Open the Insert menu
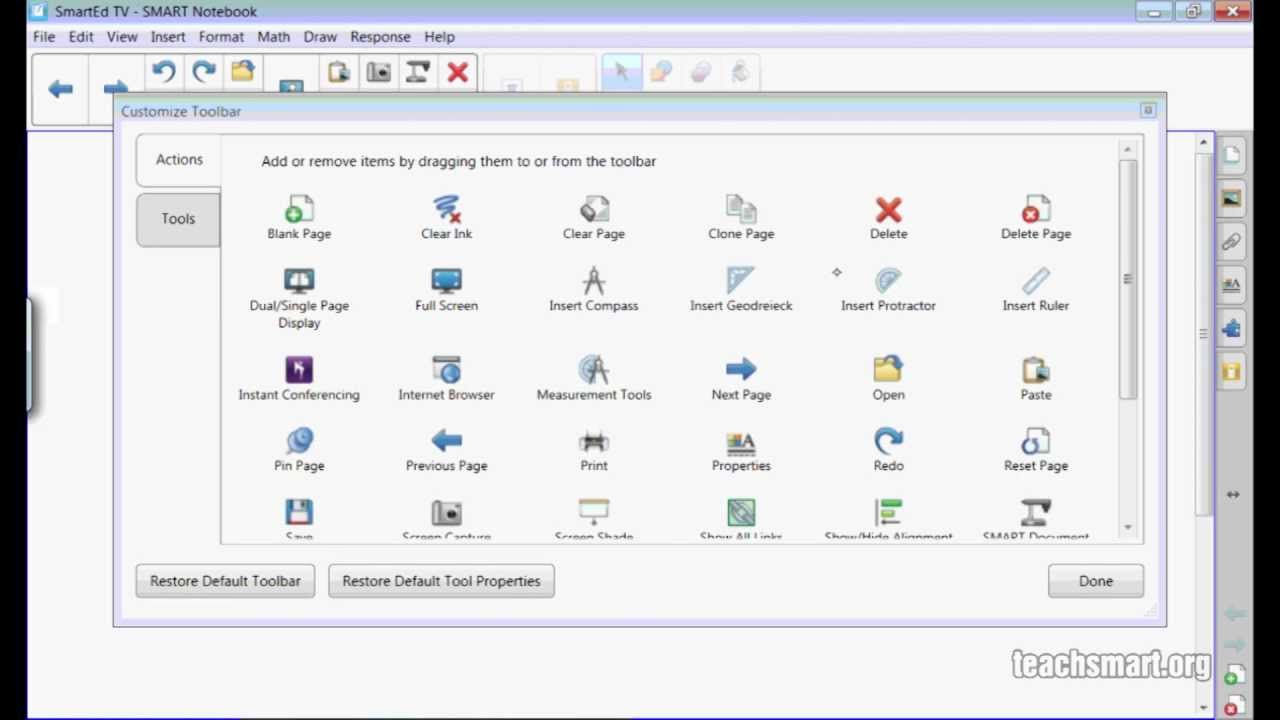Viewport: 1280px width, 720px height. (168, 37)
